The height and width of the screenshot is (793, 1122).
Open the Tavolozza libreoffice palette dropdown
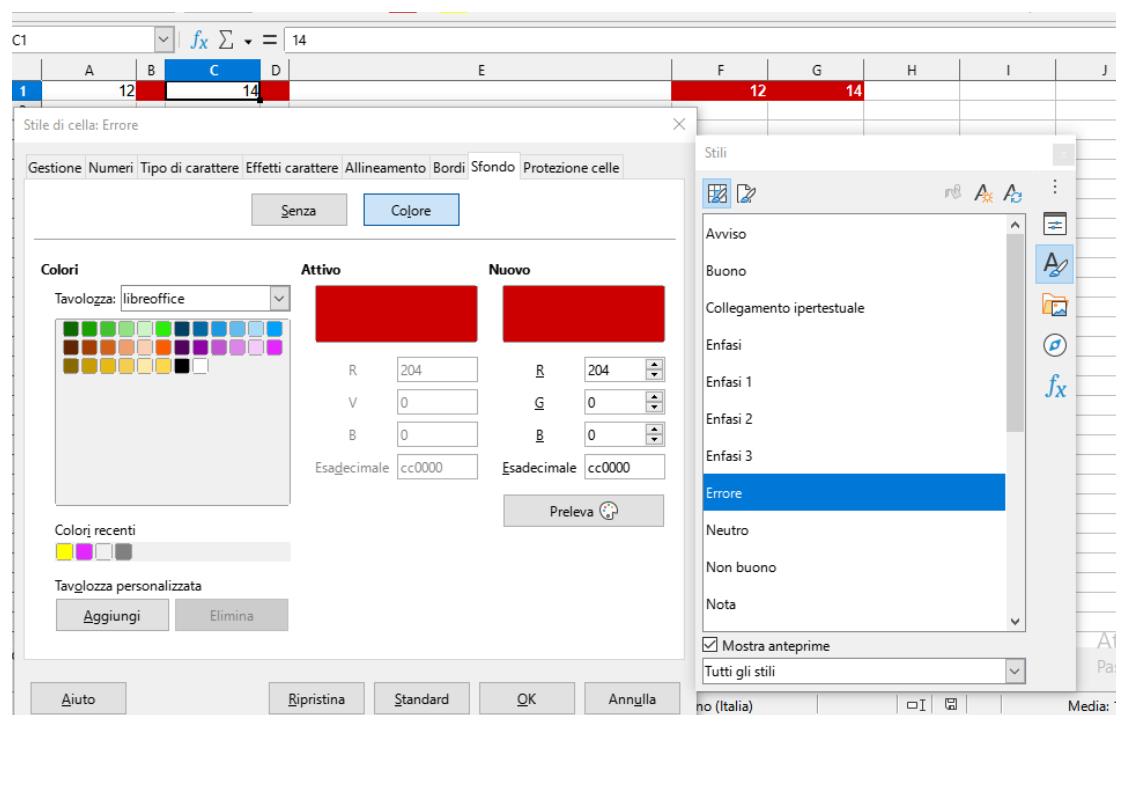click(x=280, y=298)
